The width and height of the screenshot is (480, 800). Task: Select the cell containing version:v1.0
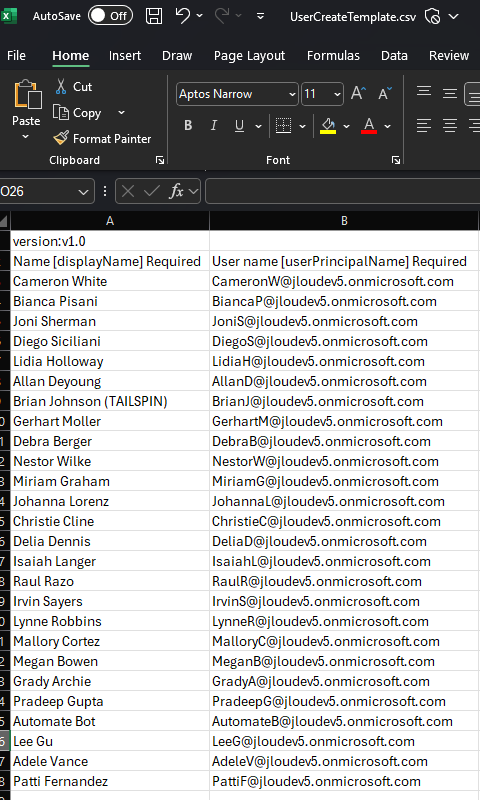point(110,241)
